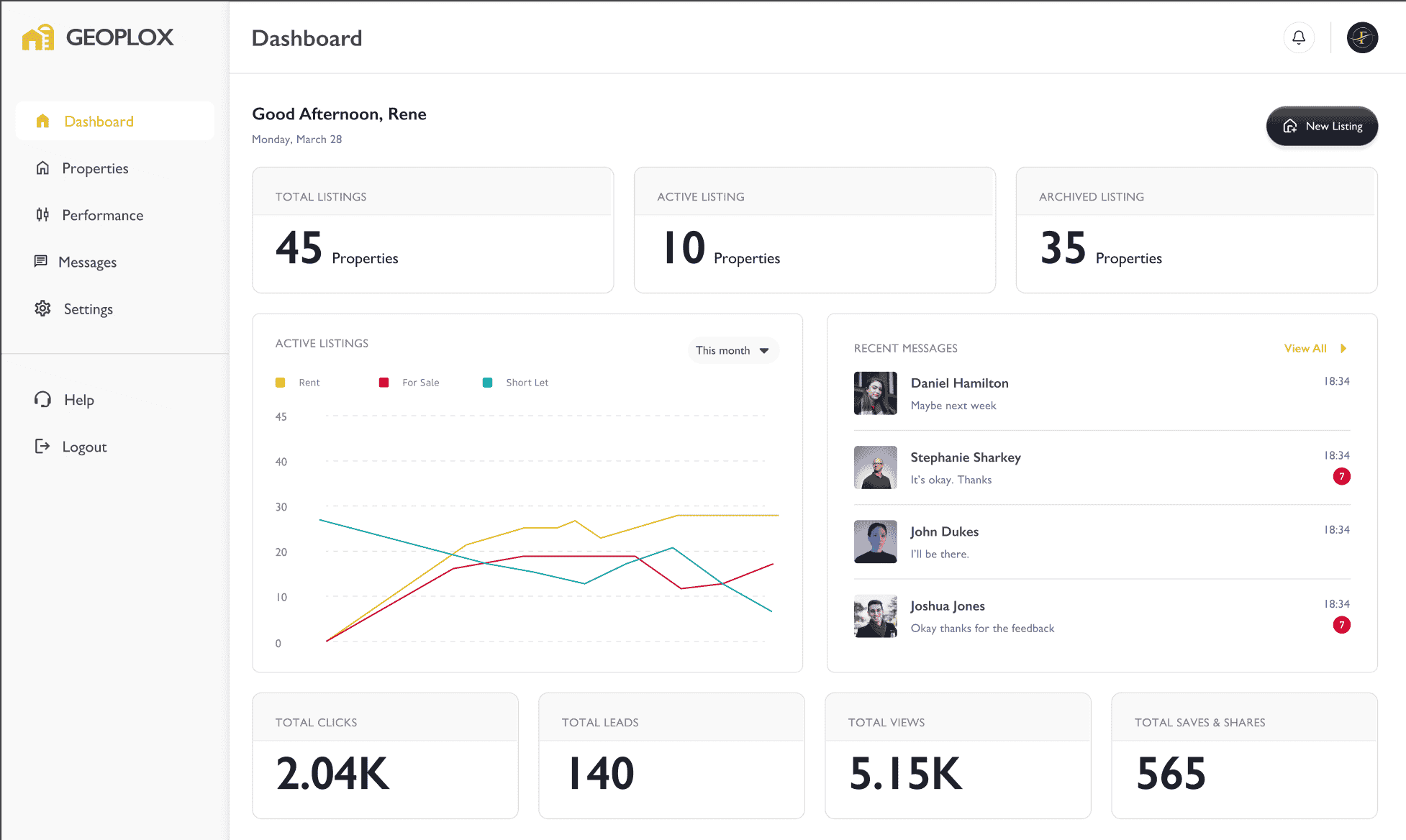This screenshot has width=1406, height=840.
Task: Click the Total Listings 45 value
Action: click(299, 248)
